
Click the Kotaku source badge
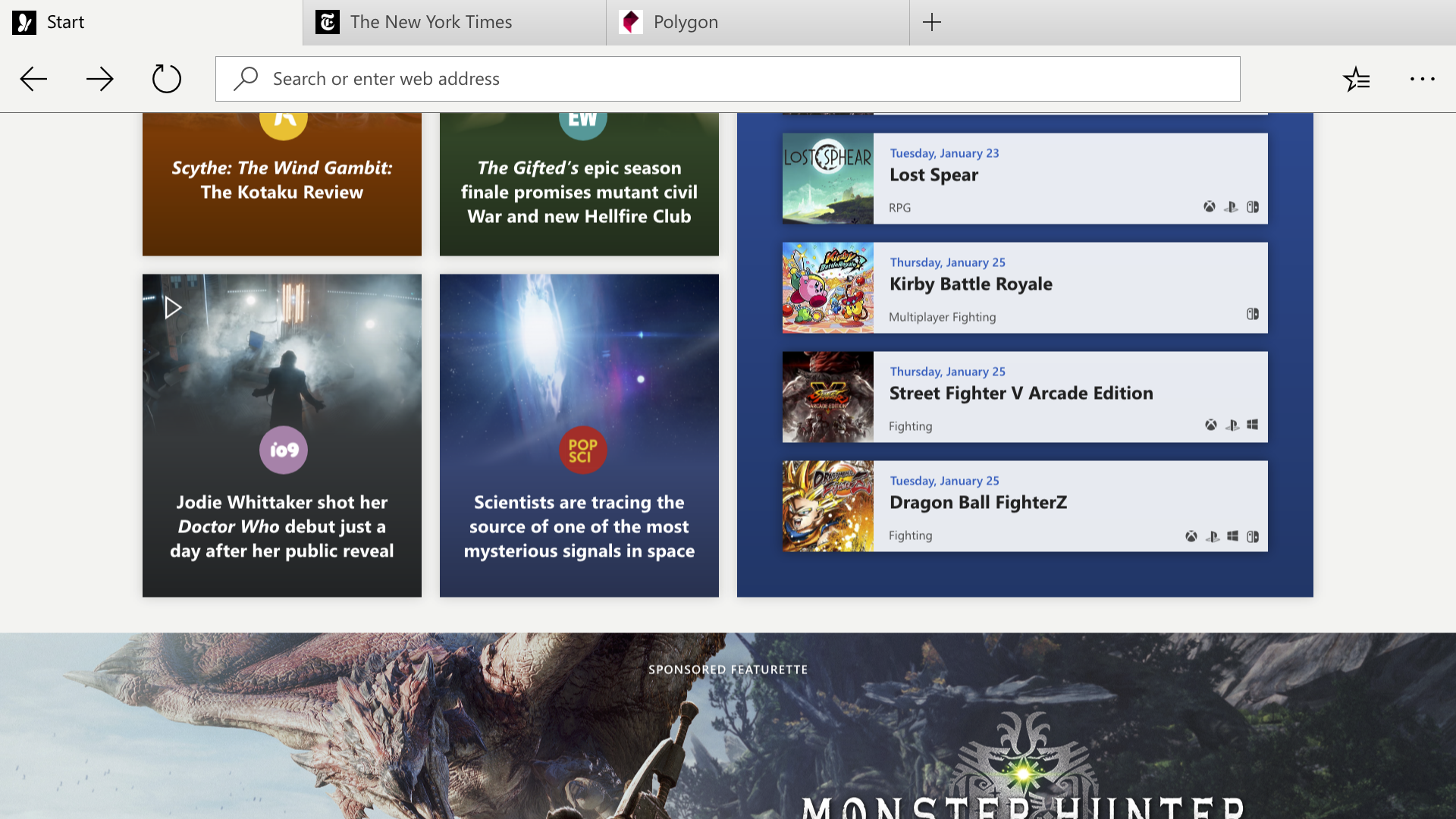coord(284,126)
